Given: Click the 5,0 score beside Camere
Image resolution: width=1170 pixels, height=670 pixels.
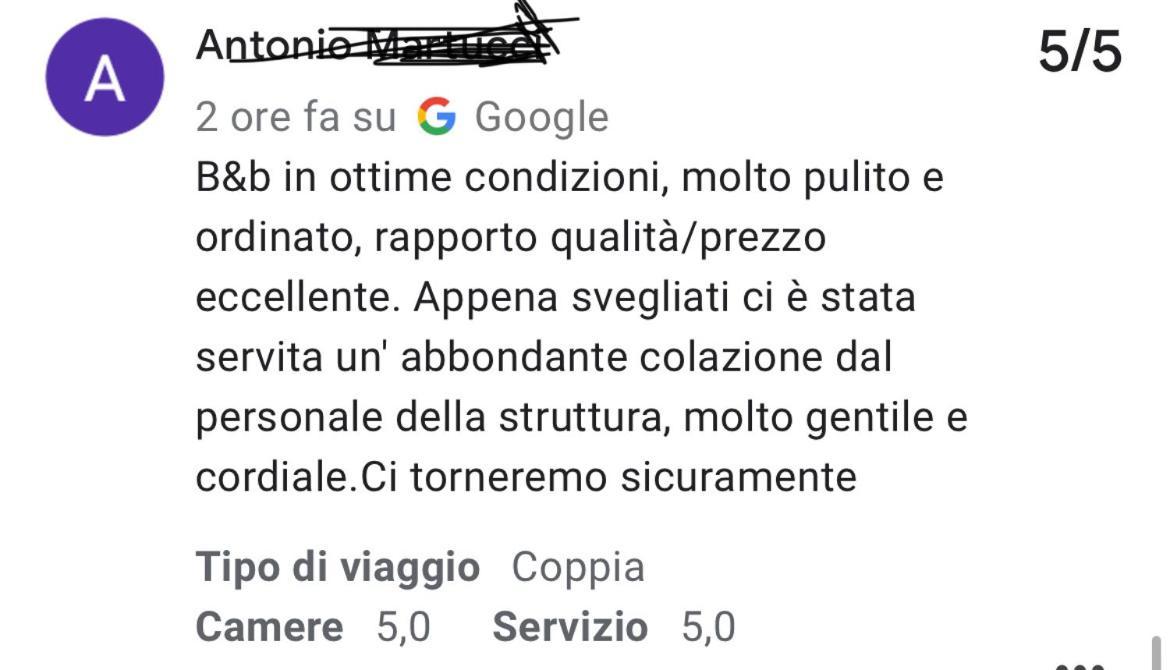Looking at the screenshot, I should tap(403, 627).
